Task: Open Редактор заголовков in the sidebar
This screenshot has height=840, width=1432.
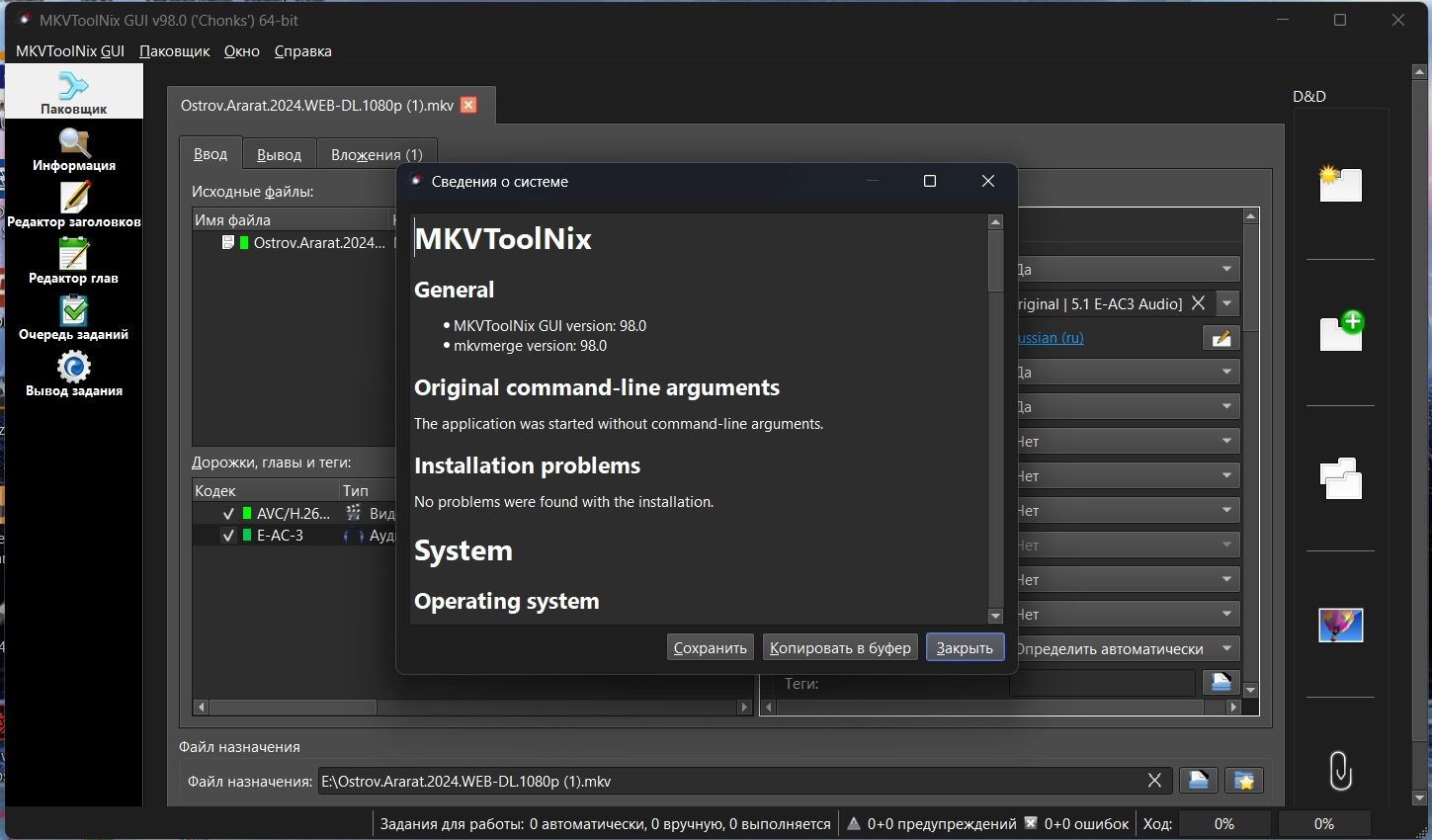Action: tap(74, 206)
